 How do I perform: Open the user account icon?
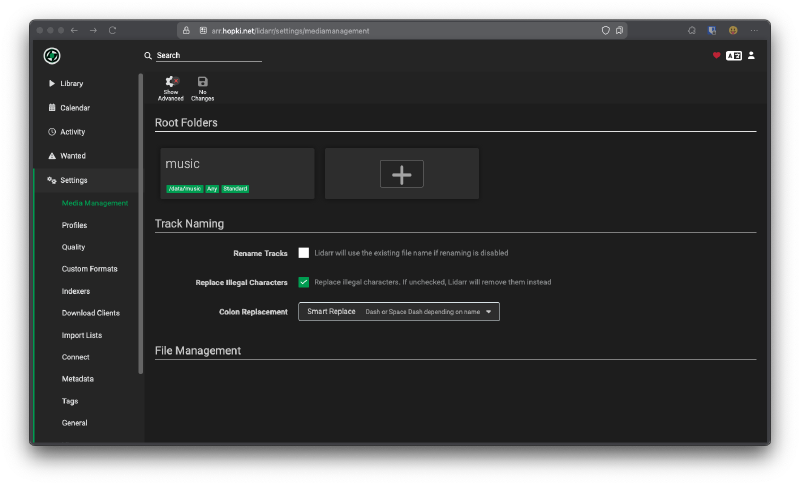(752, 56)
